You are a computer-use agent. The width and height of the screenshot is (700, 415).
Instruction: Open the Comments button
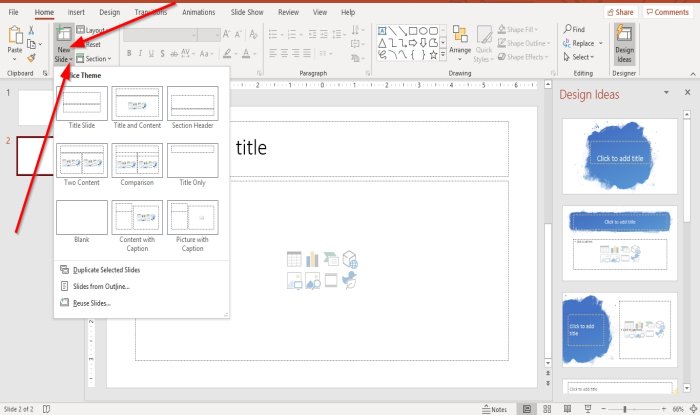[666, 12]
